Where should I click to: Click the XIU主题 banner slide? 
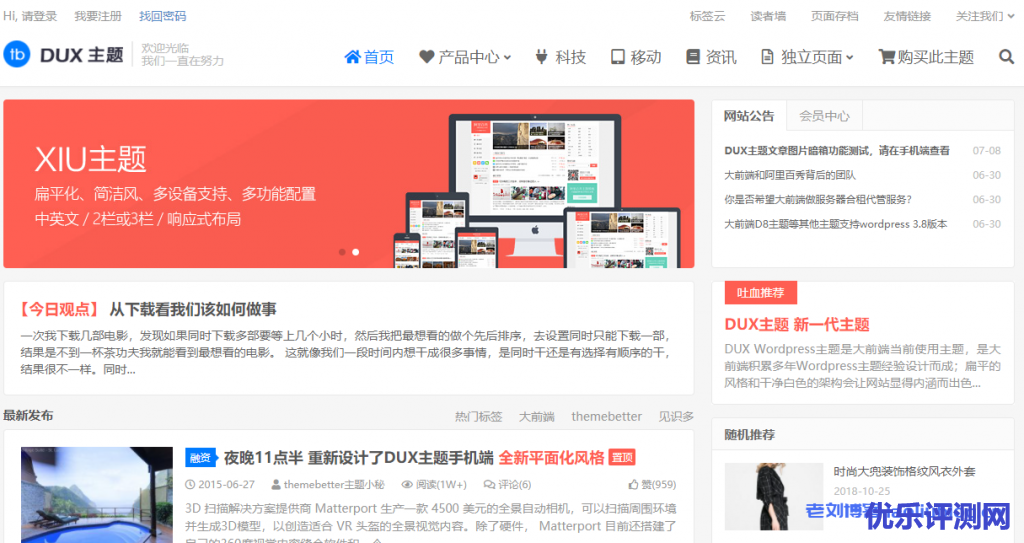pos(349,184)
